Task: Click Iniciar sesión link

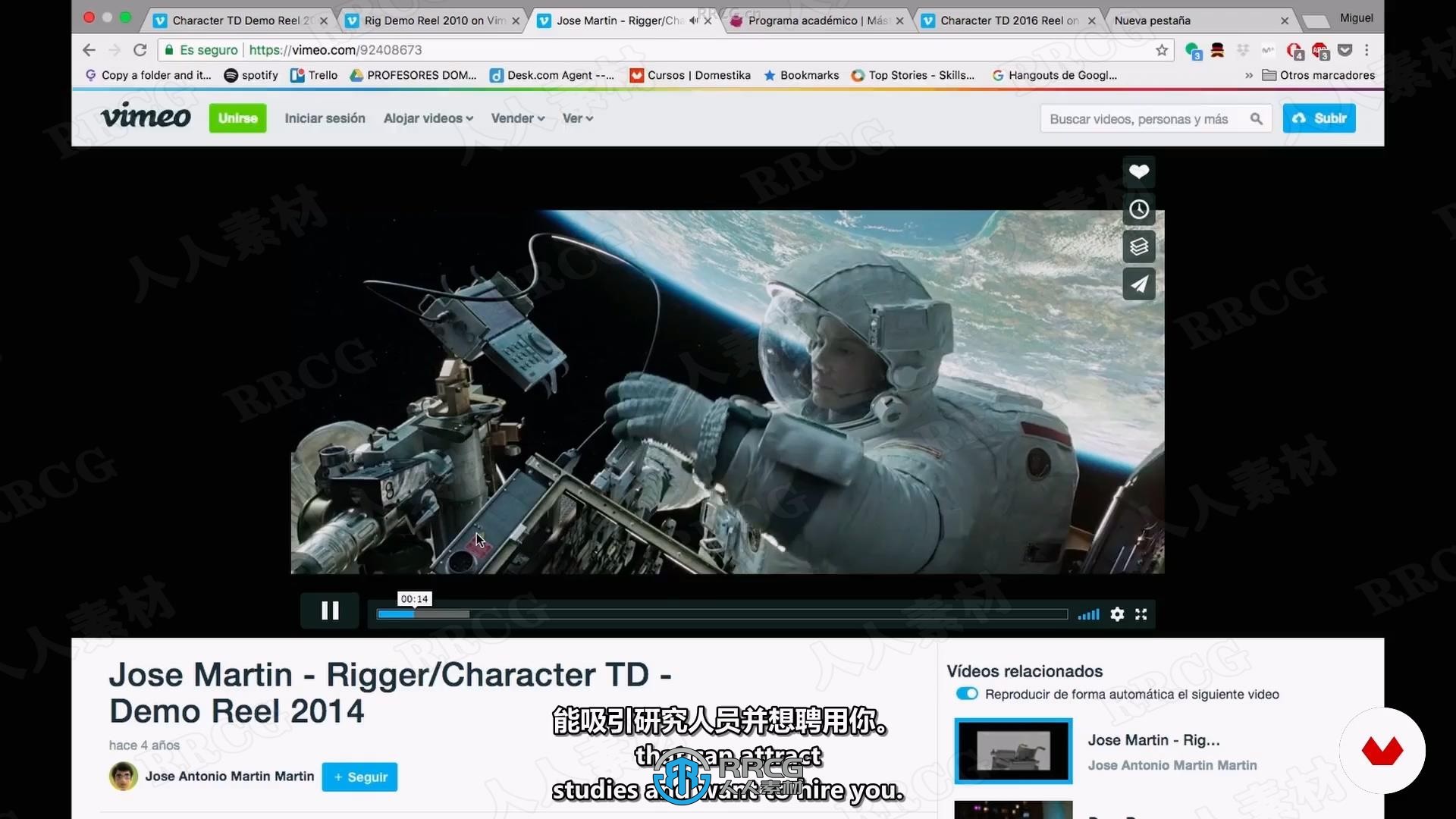Action: (325, 118)
